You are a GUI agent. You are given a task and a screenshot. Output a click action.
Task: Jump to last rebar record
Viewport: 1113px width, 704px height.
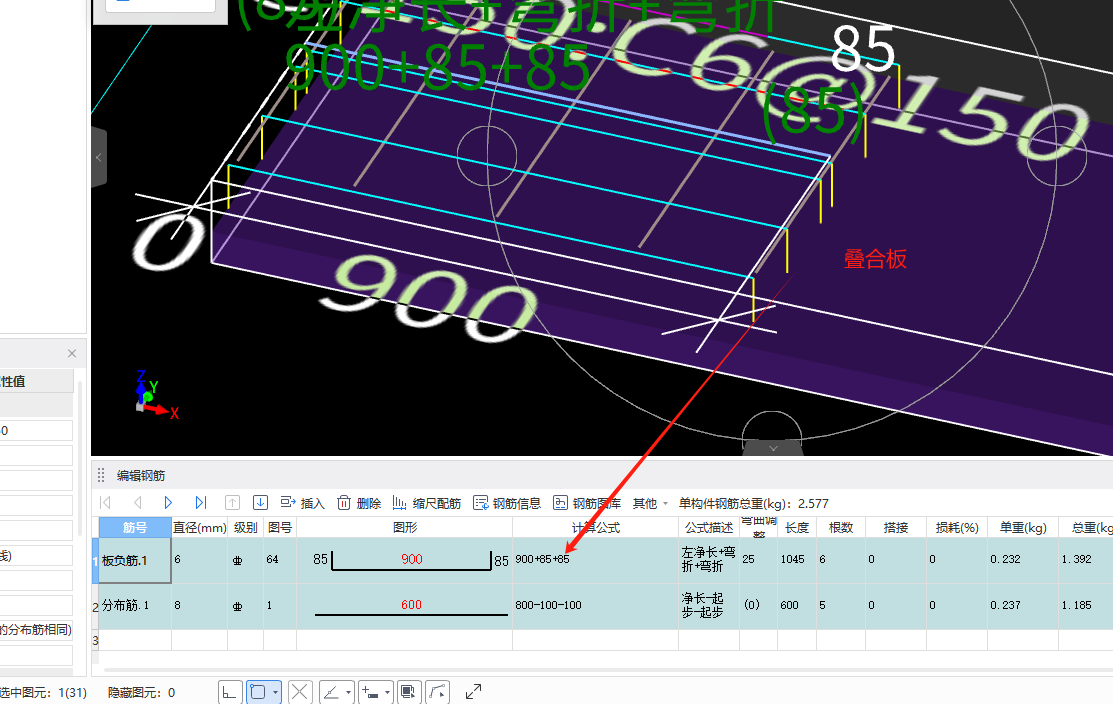tap(201, 503)
